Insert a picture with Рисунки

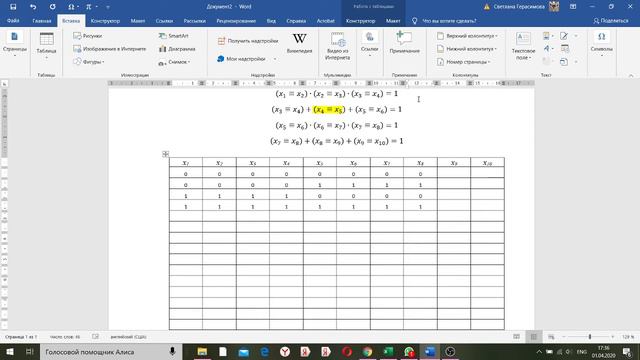click(88, 36)
